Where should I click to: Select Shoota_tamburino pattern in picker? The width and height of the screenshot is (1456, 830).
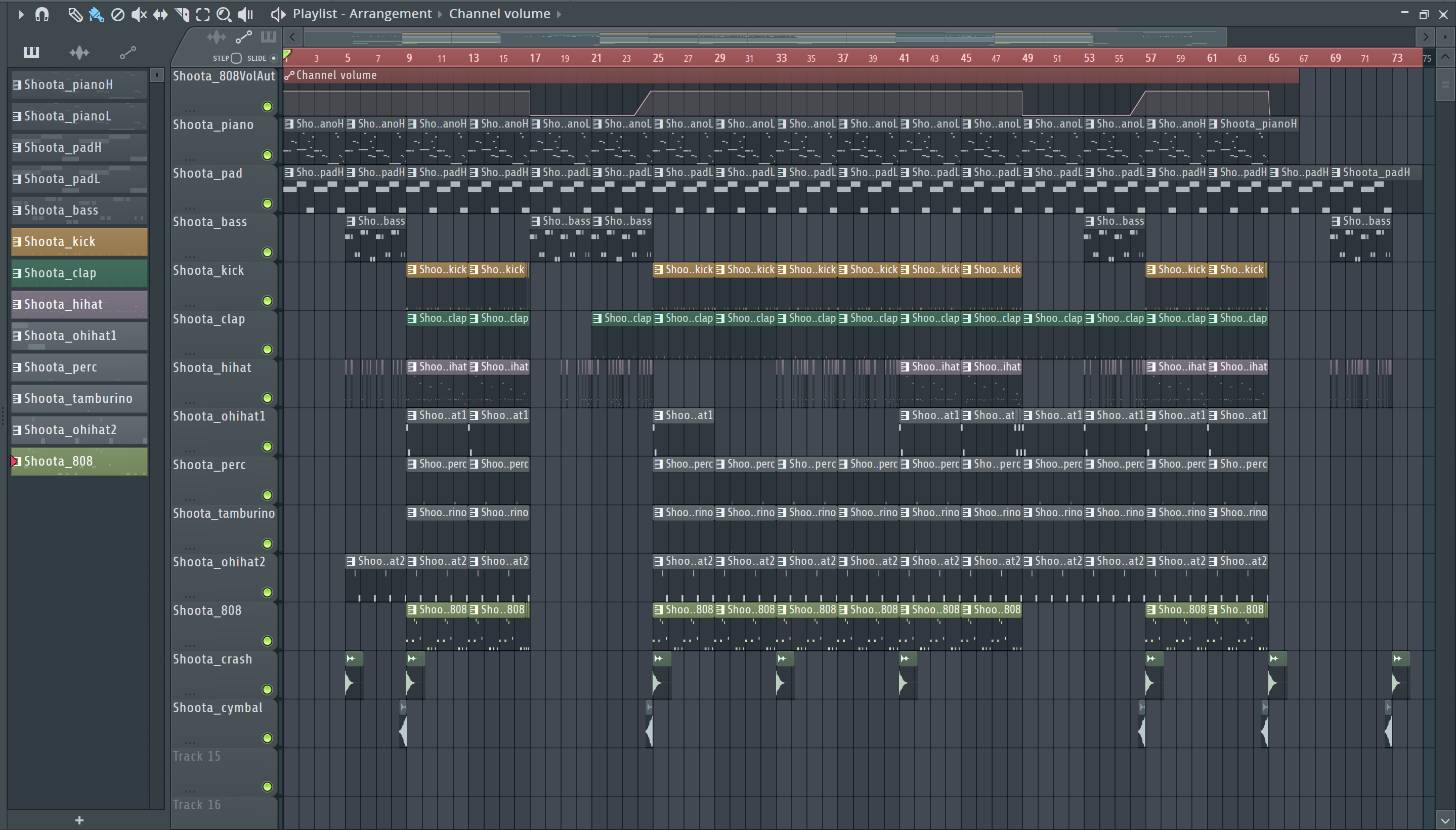79,398
